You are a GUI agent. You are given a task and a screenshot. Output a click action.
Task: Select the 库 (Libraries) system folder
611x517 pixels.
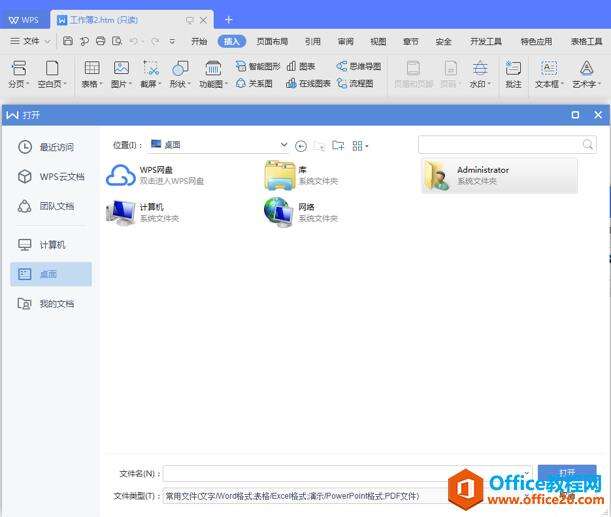(301, 175)
